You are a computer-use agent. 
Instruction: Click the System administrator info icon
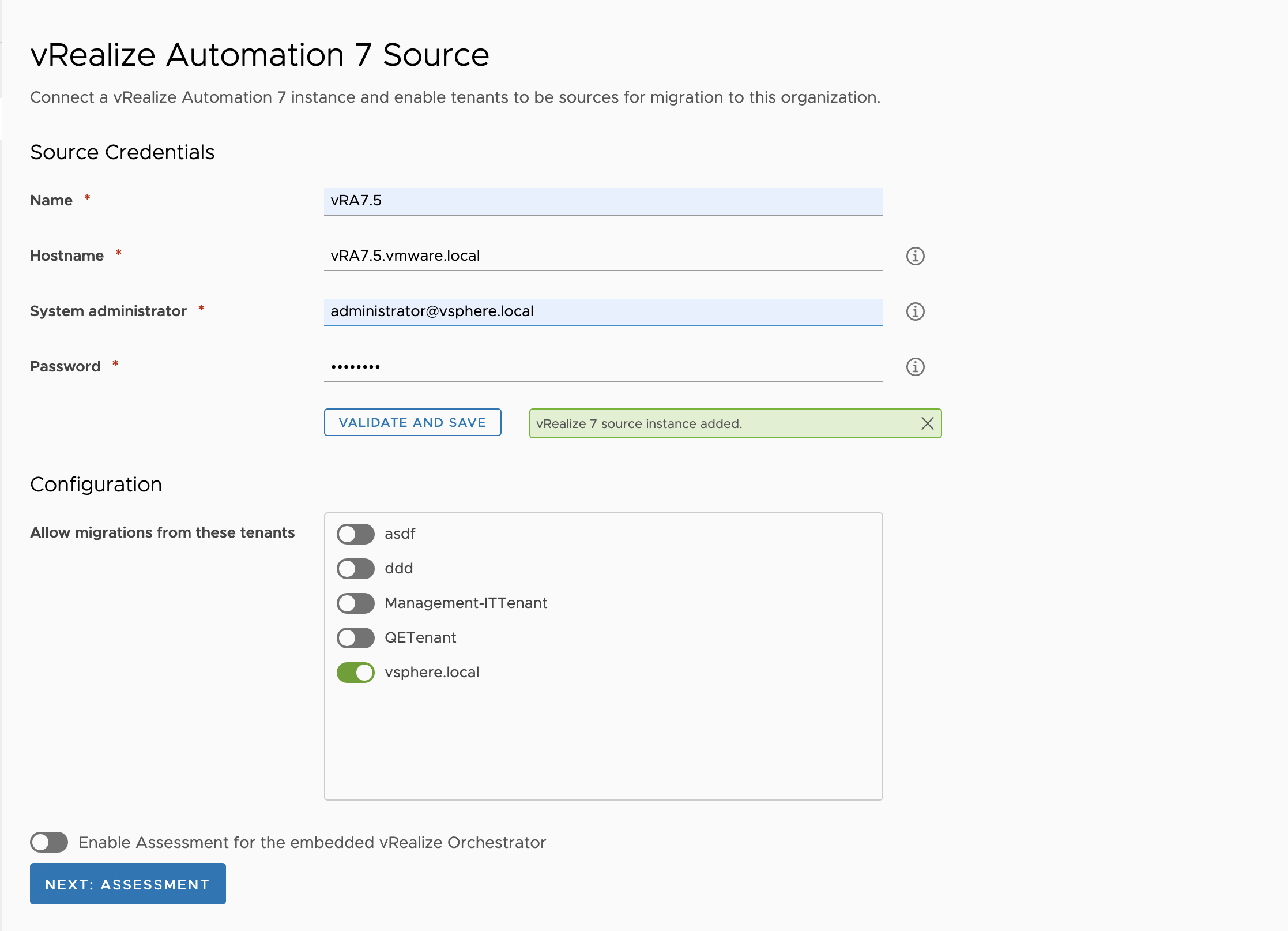(x=915, y=311)
